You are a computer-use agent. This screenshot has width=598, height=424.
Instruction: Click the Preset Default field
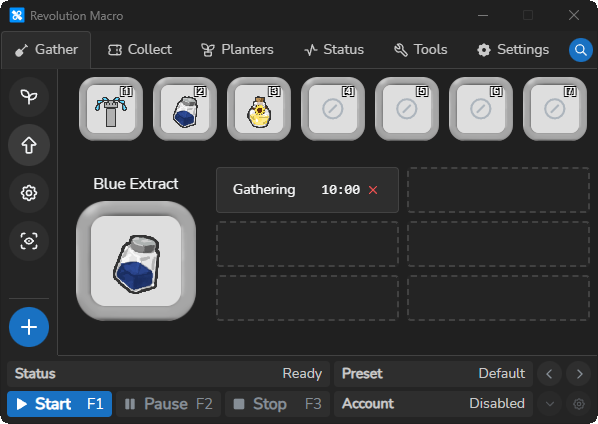tap(434, 374)
